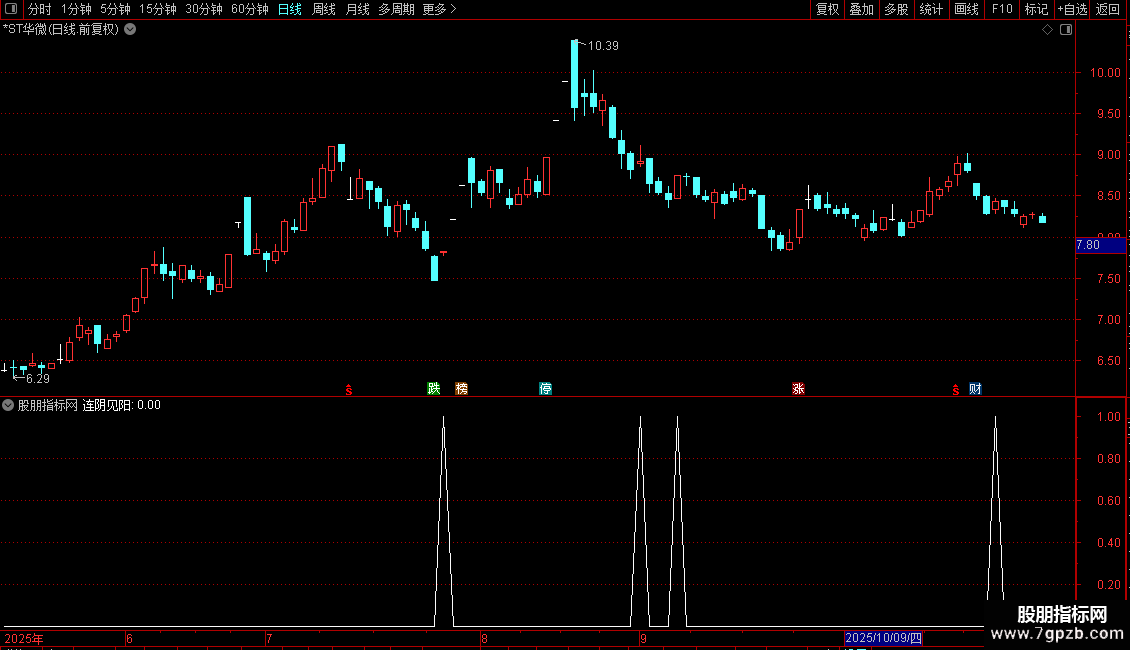Expand the 更多 periods menu
The image size is (1130, 650).
coord(439,9)
